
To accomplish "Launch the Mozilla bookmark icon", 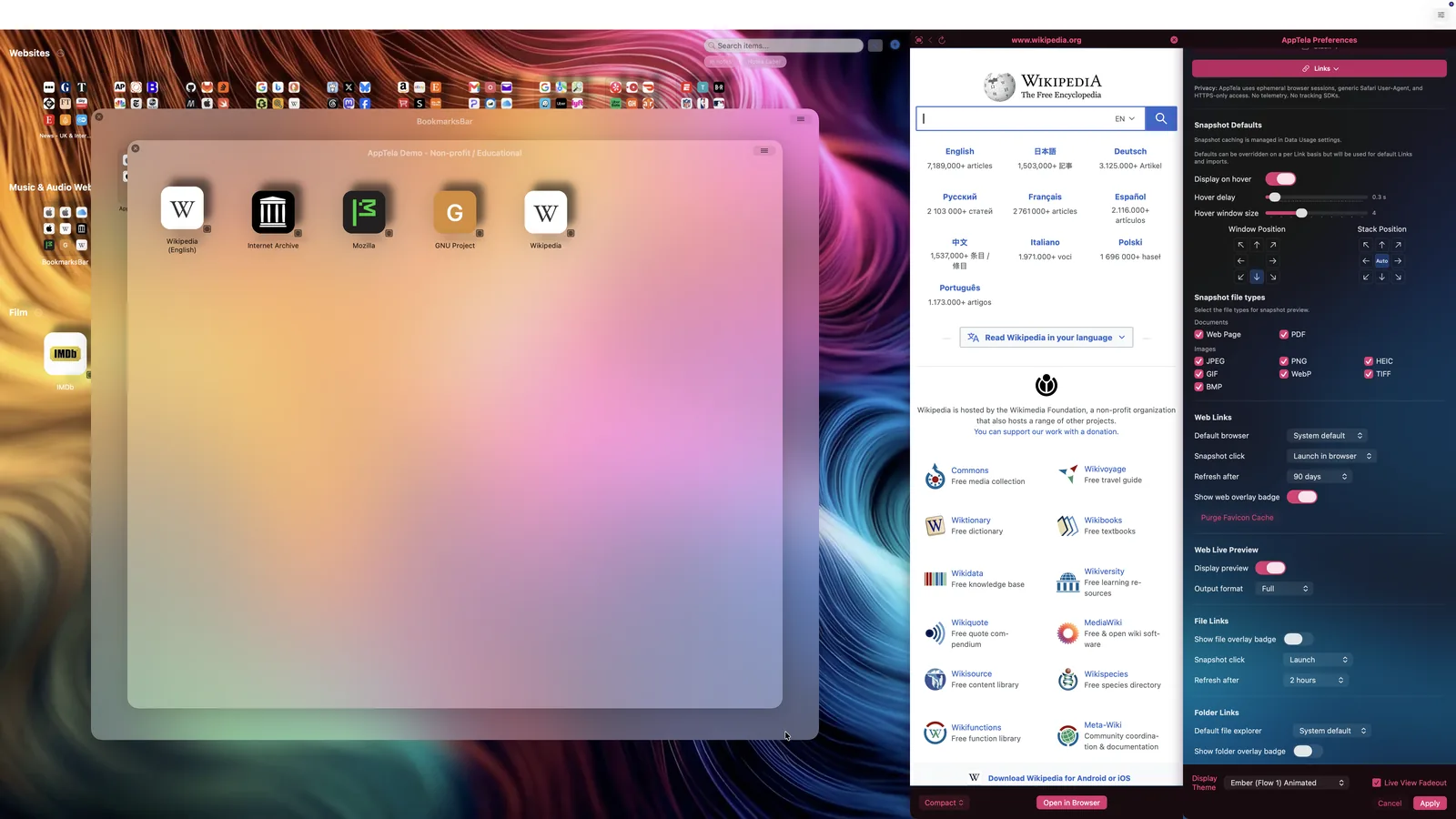I will tap(364, 212).
